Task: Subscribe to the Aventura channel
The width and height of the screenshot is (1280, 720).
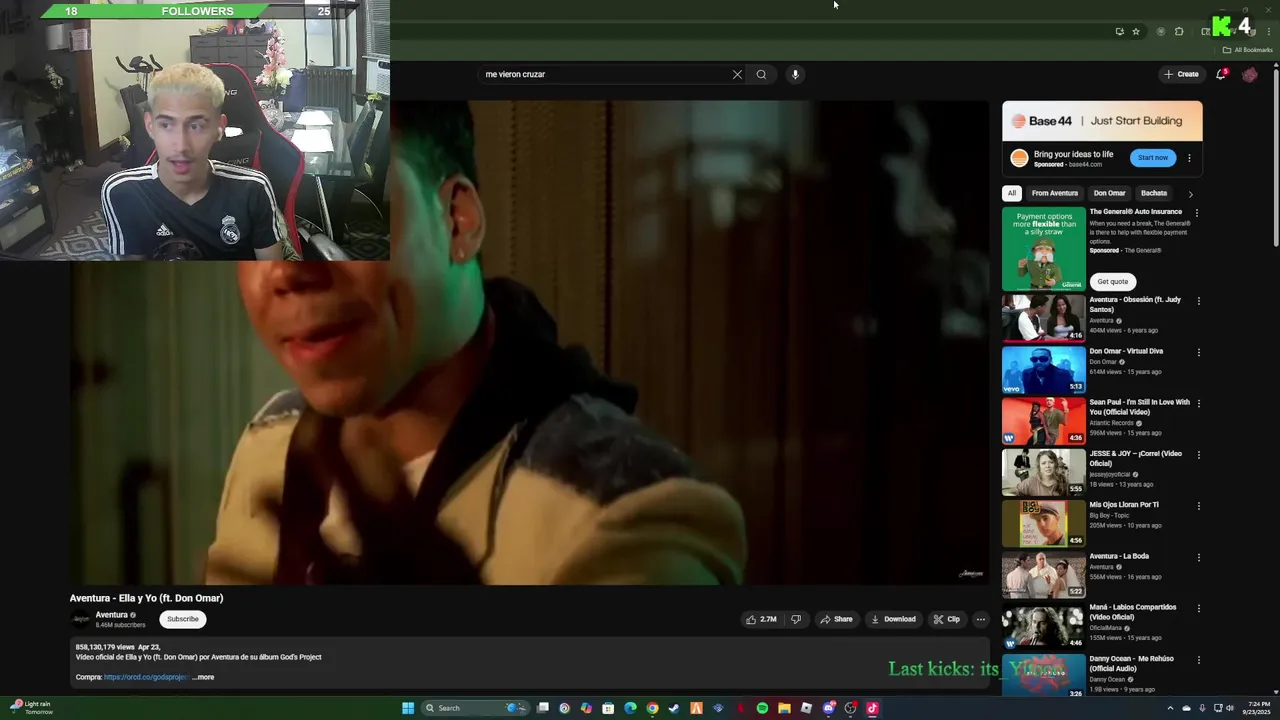Action: [x=182, y=619]
